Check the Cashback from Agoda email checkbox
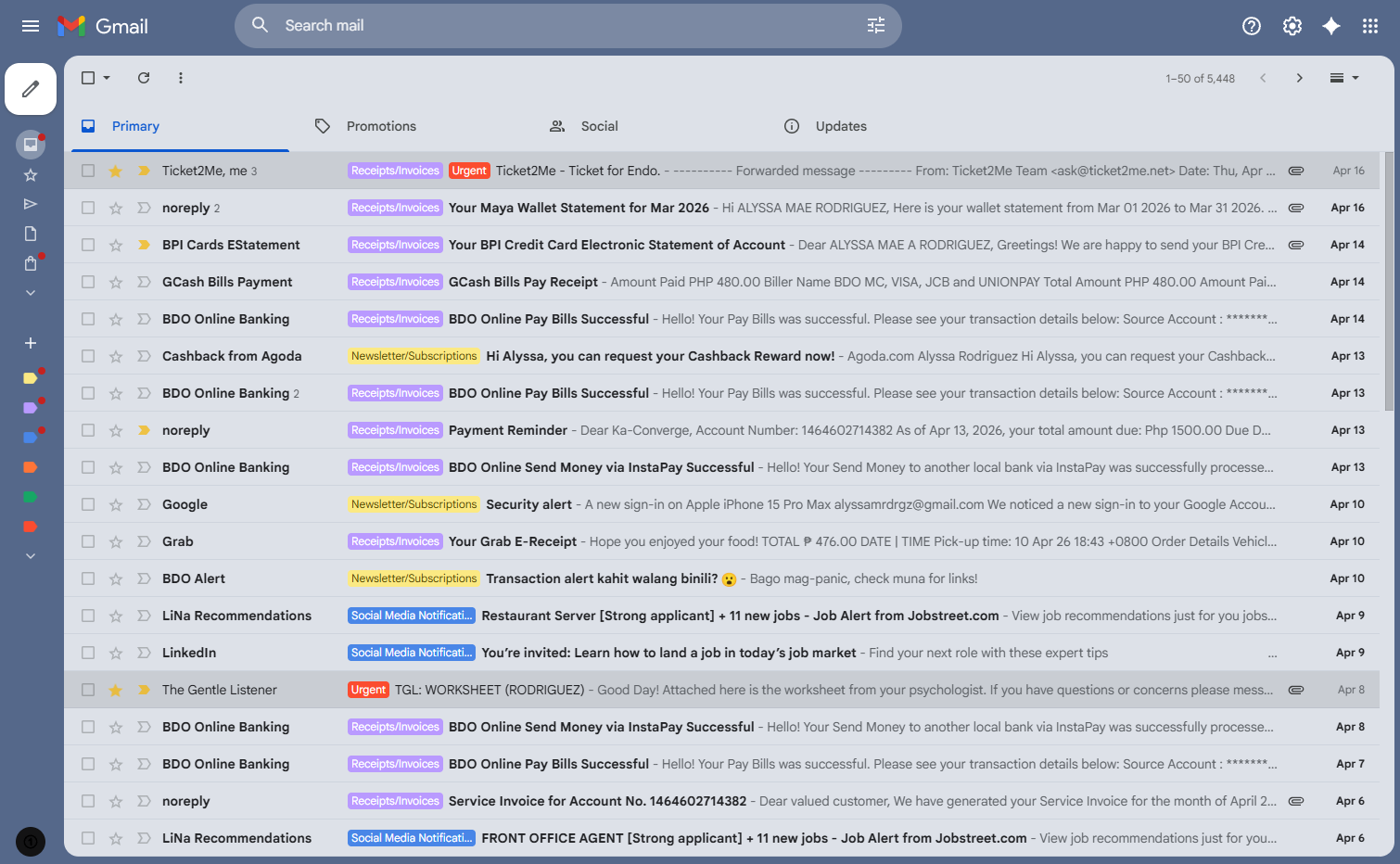Viewport: 1400px width, 864px height. coord(88,356)
